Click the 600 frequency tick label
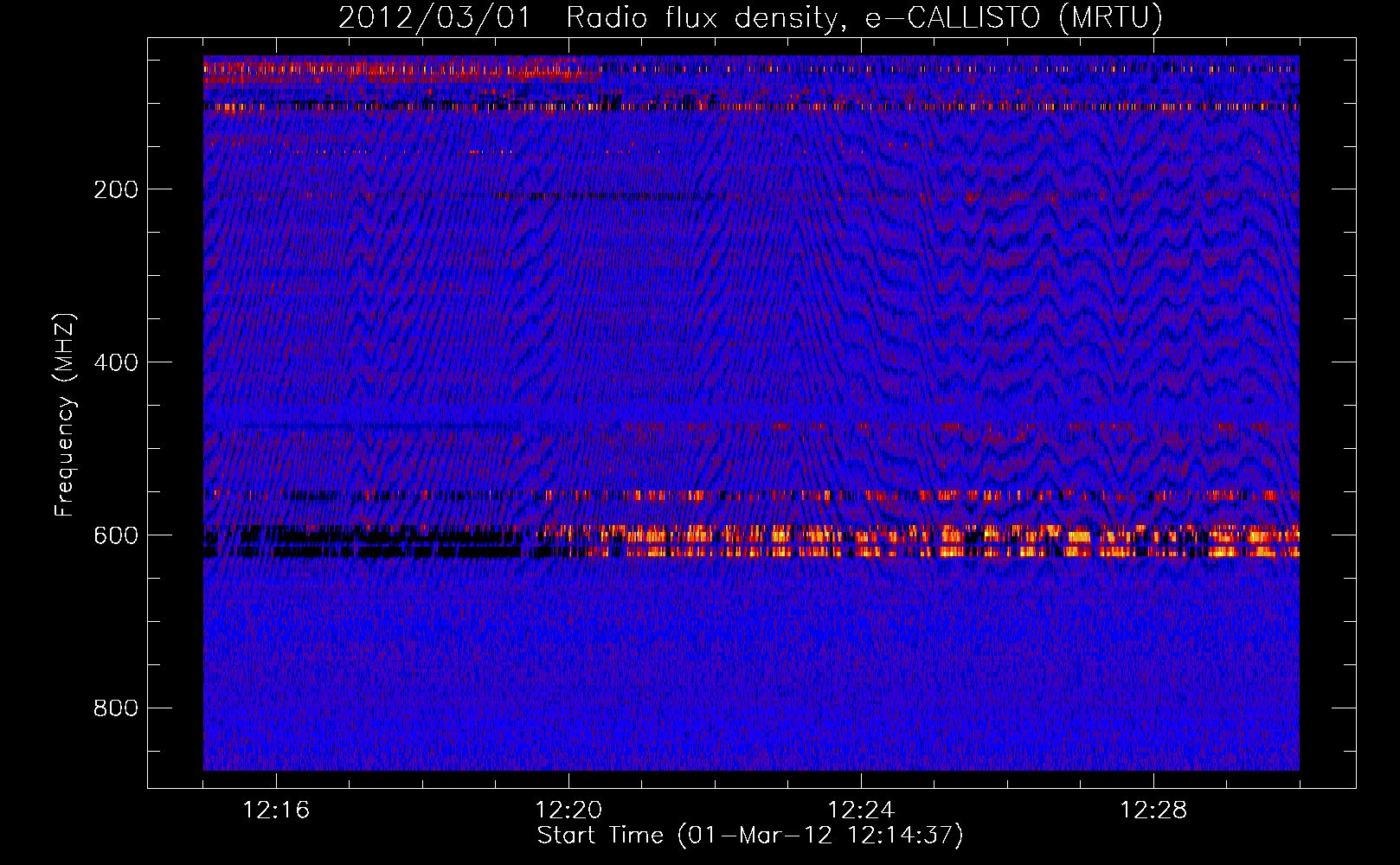 click(x=116, y=535)
